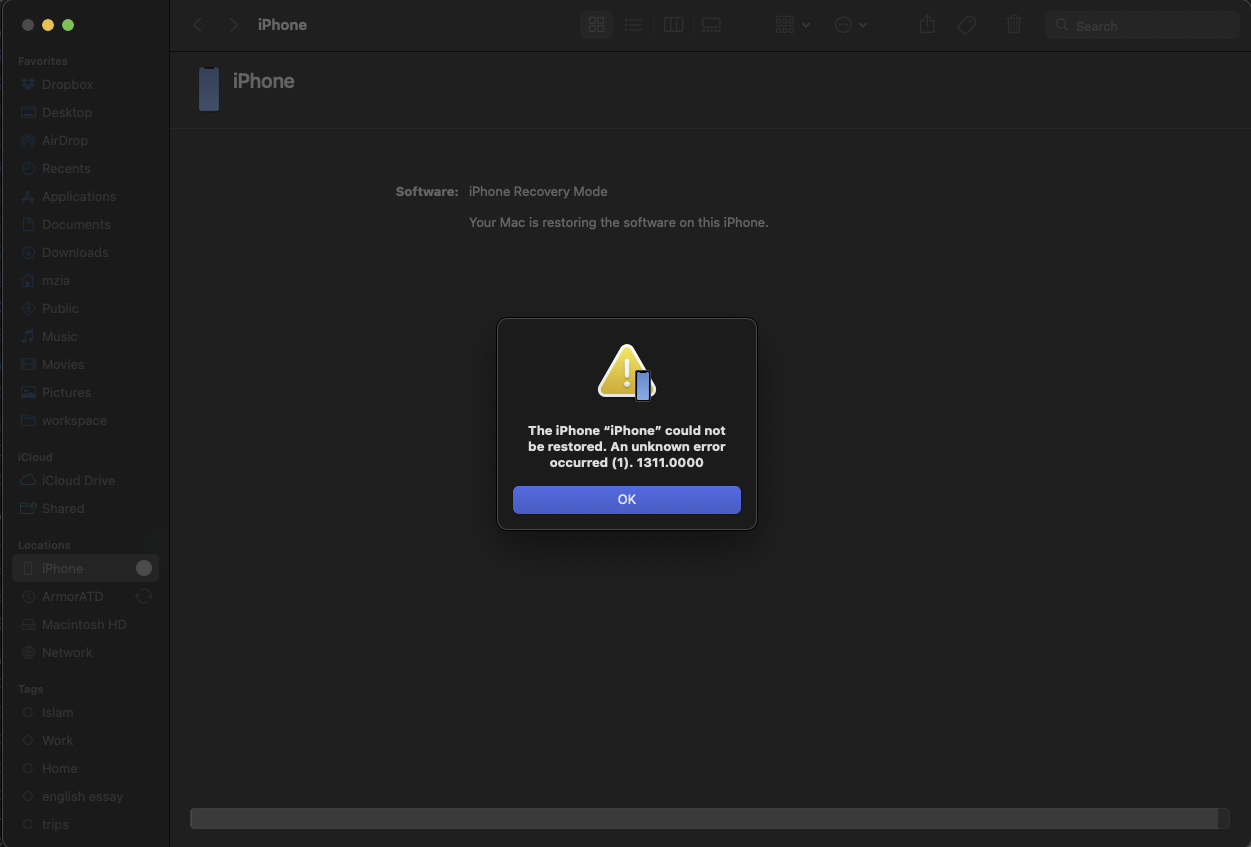This screenshot has height=847, width=1251.
Task: Click the iPhone title in the toolbar
Action: click(x=282, y=25)
